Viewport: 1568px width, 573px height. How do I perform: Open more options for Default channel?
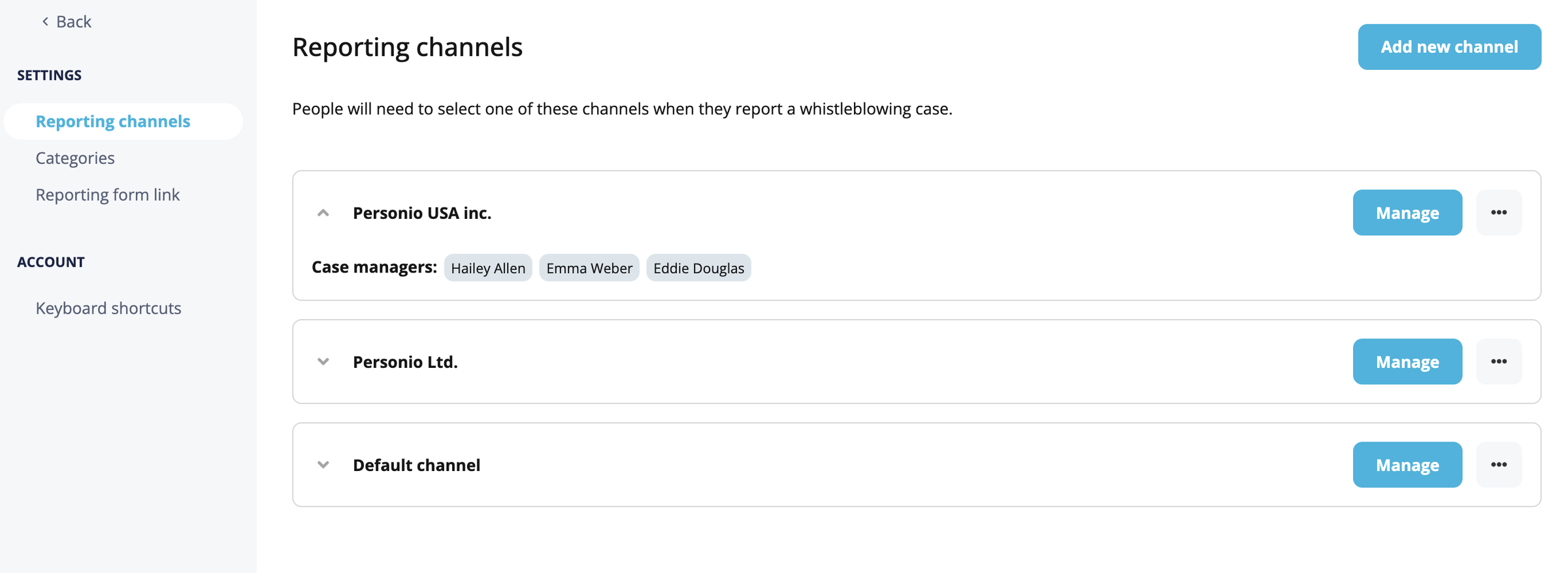click(x=1499, y=465)
